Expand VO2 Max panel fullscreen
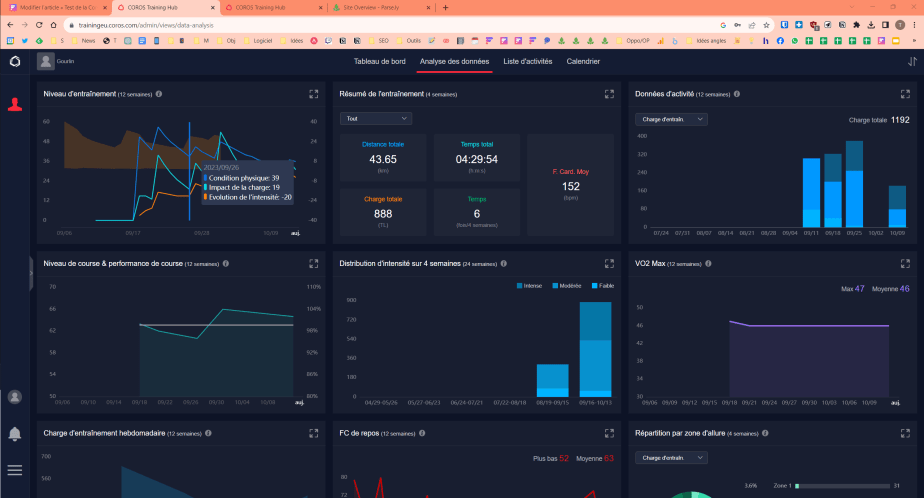The image size is (924, 498). tap(905, 263)
